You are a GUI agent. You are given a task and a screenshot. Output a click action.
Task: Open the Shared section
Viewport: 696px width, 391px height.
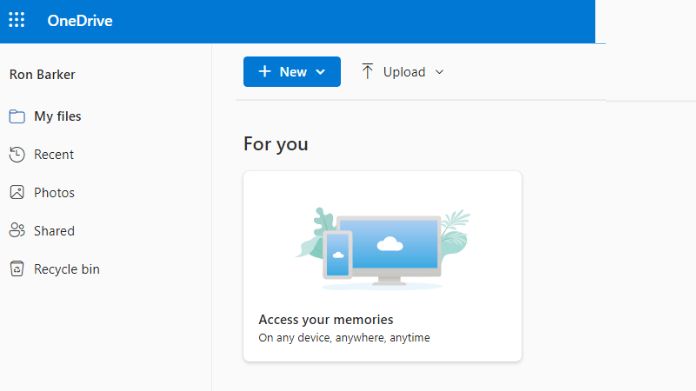point(54,231)
